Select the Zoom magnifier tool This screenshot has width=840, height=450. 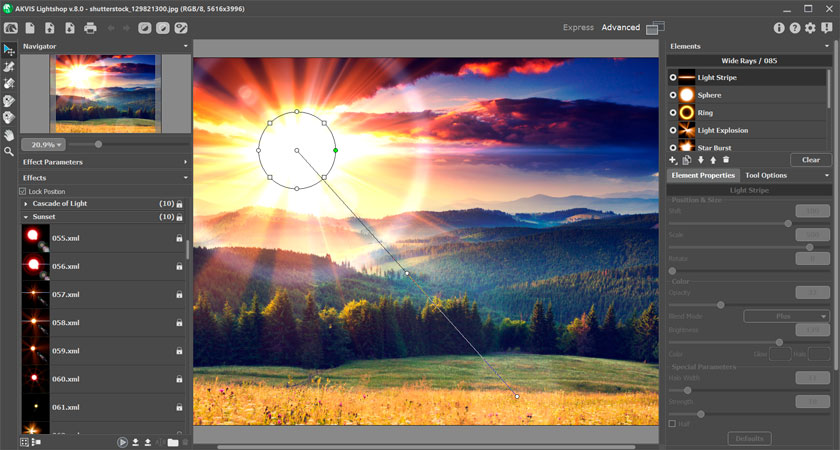pos(9,152)
